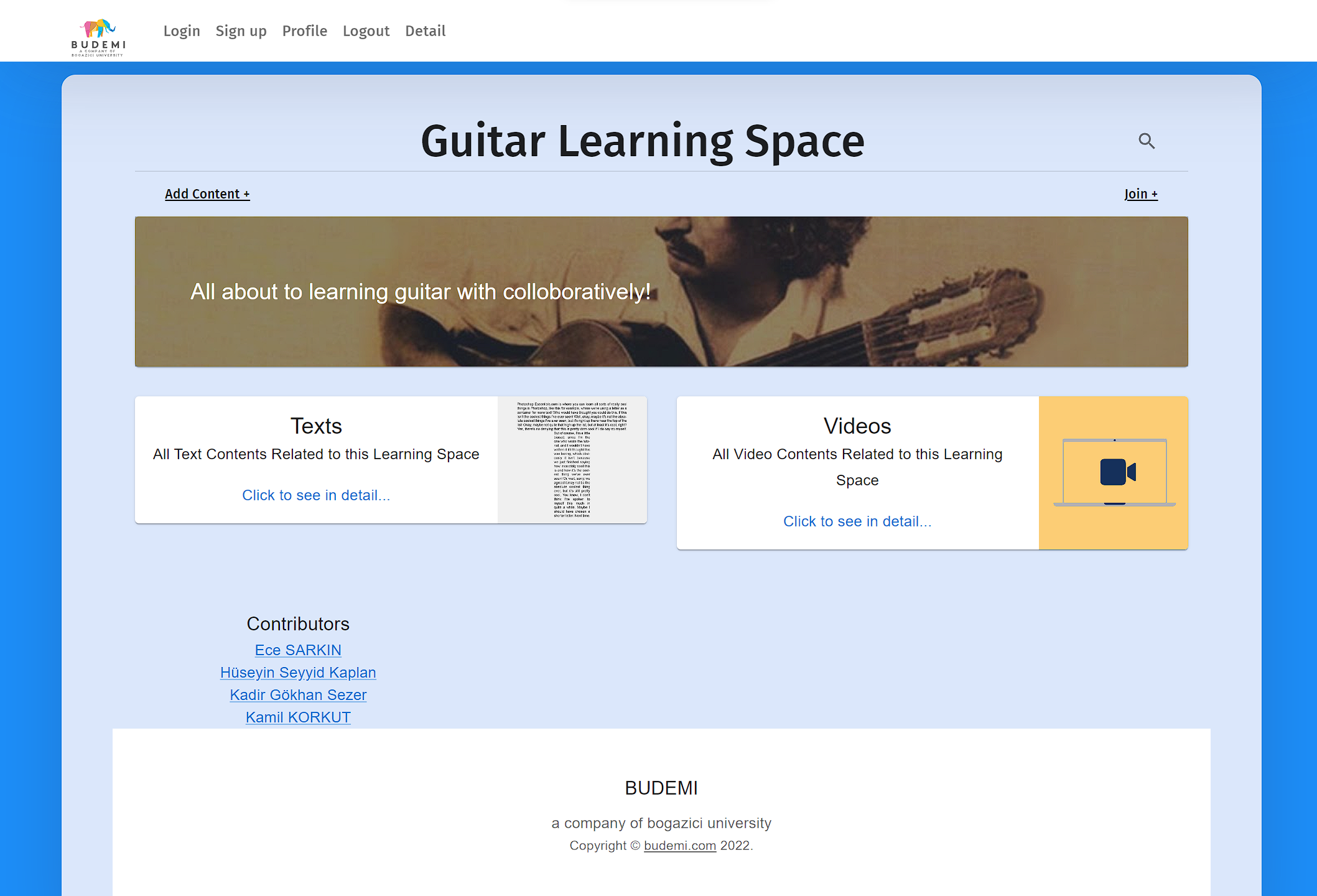The height and width of the screenshot is (896, 1317).
Task: Expand Add Content options
Action: pos(207,194)
